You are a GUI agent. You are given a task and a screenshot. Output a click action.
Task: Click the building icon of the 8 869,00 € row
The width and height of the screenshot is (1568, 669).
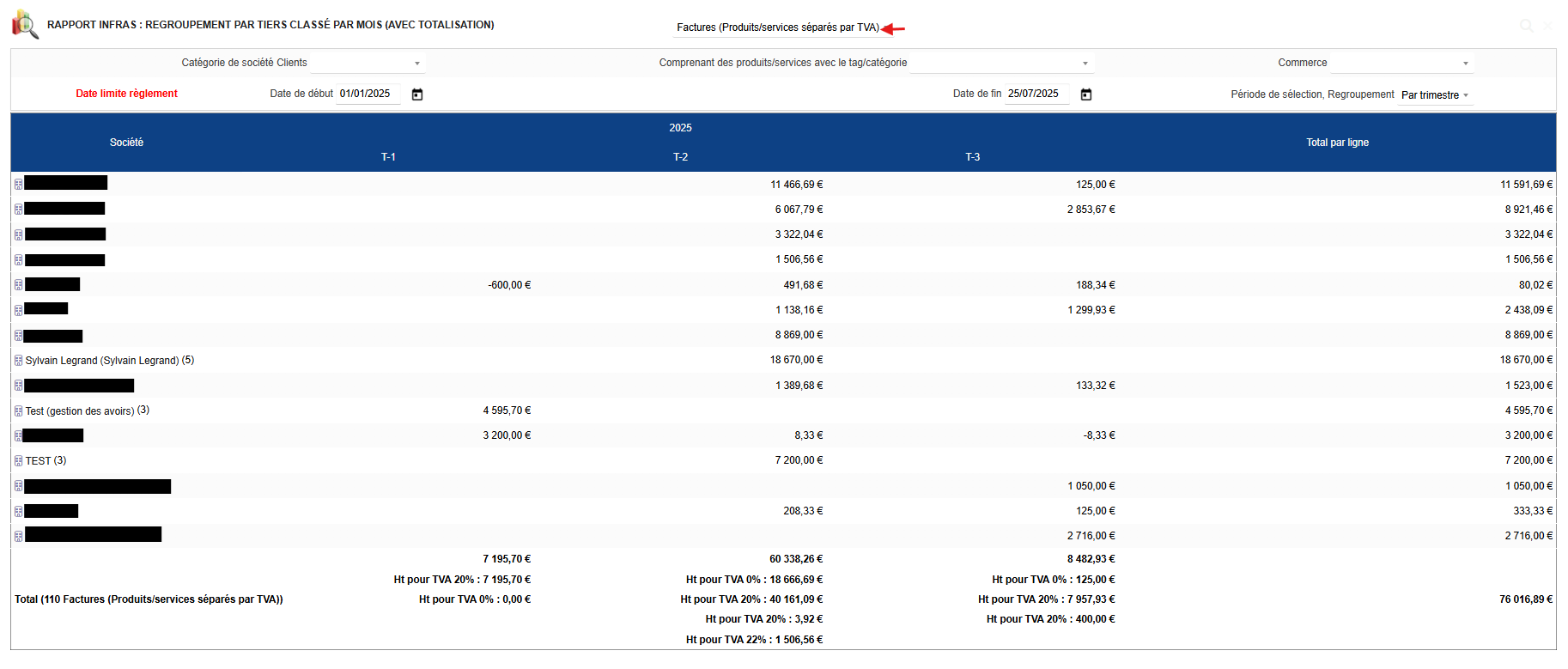click(x=18, y=335)
